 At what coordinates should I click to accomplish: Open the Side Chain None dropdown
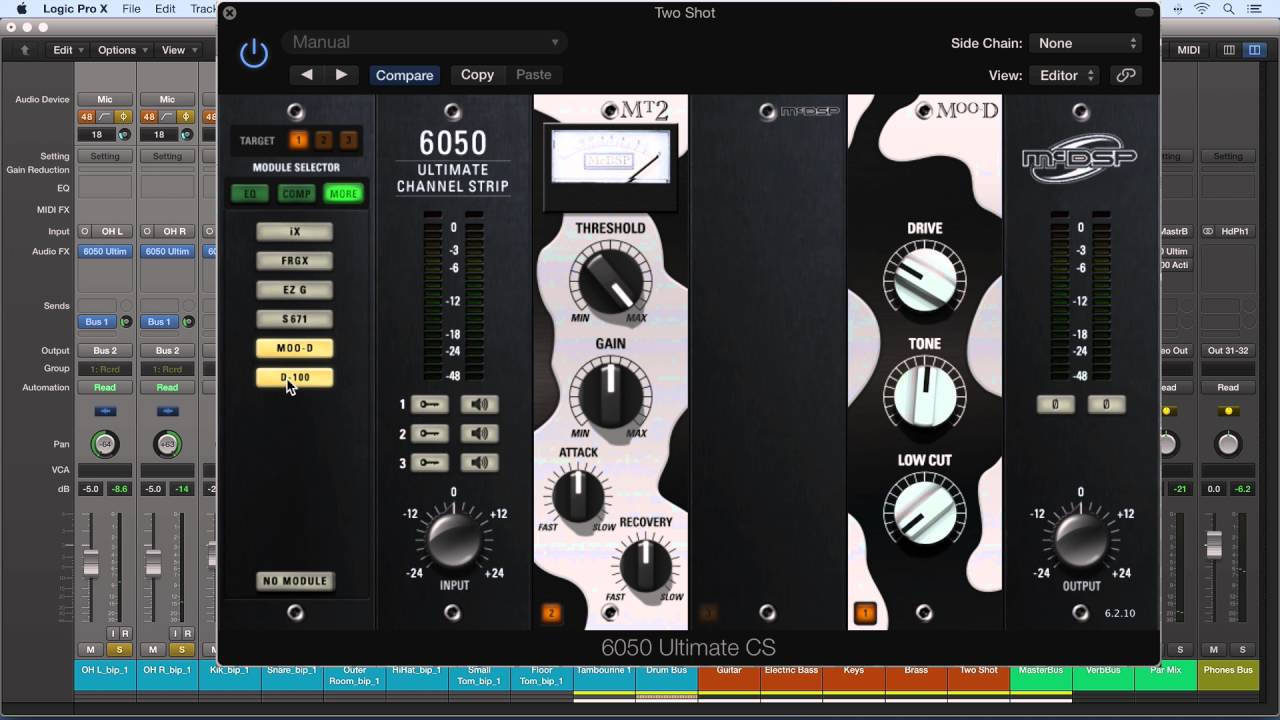pyautogui.click(x=1085, y=43)
